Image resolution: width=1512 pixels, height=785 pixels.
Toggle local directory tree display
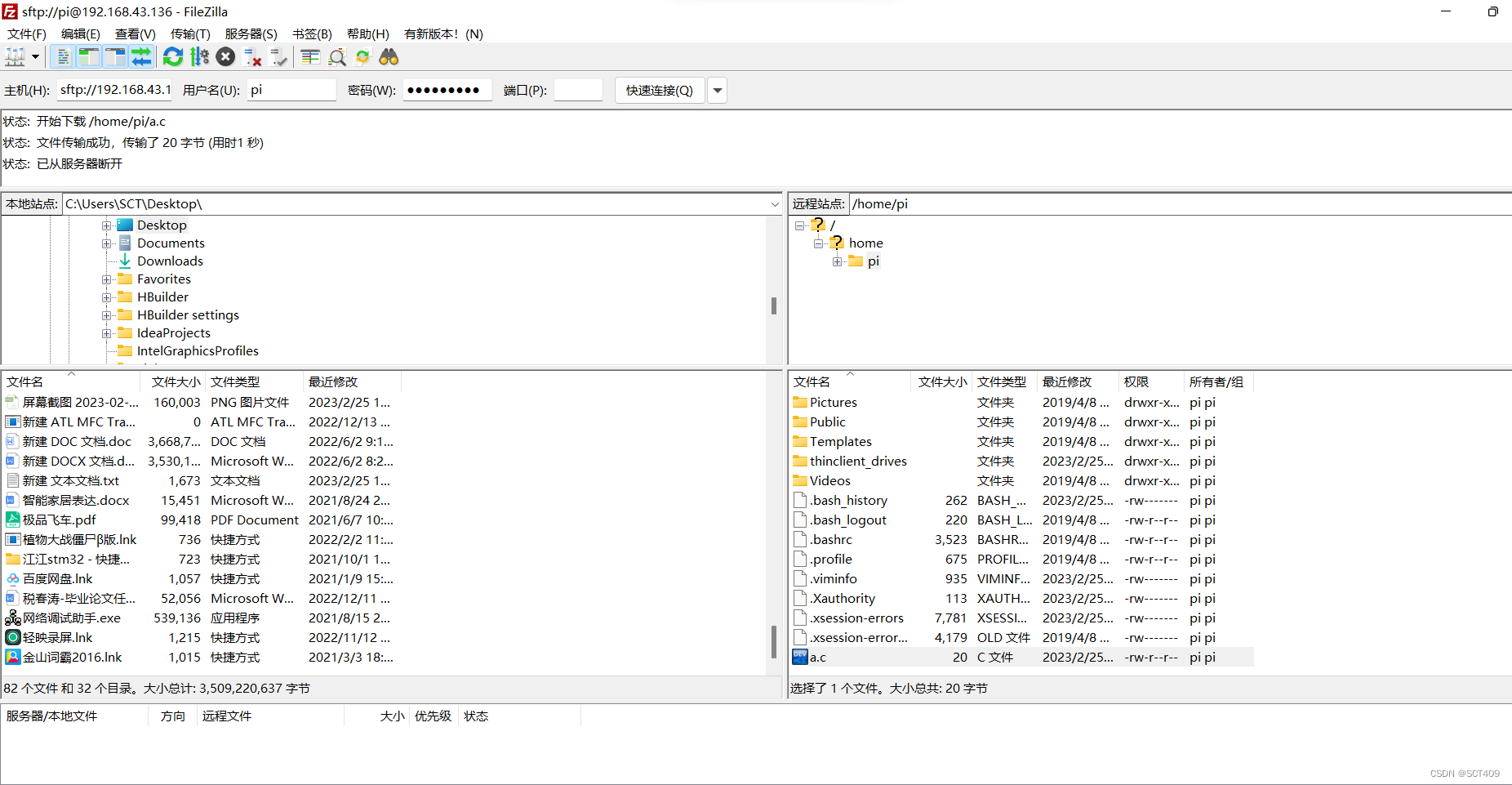[89, 56]
